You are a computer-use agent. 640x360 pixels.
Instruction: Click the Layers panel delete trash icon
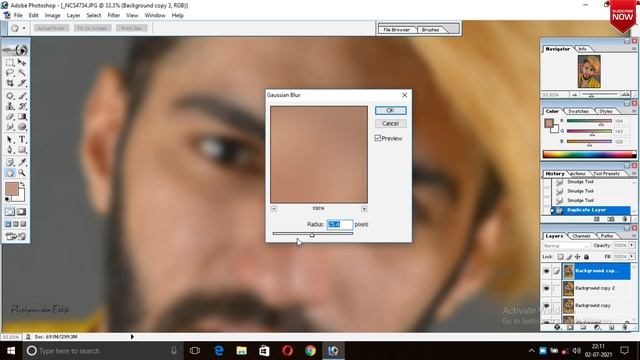624,327
